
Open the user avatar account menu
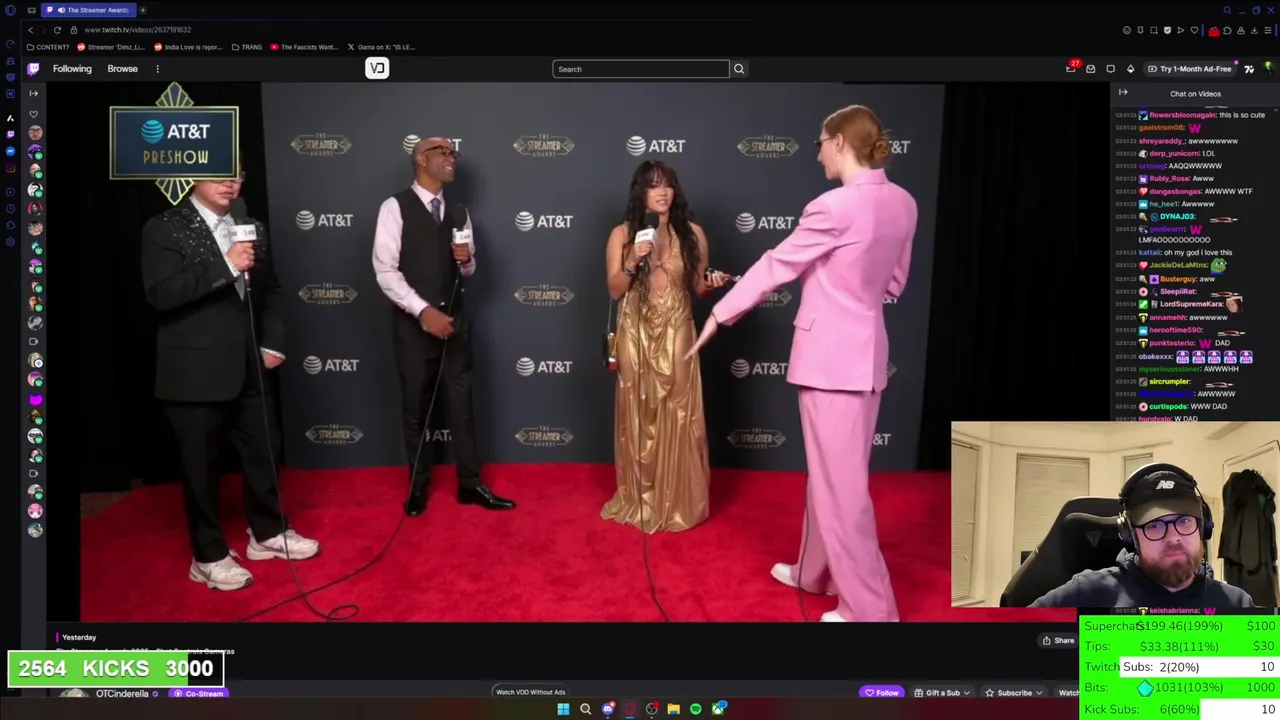pos(1268,69)
